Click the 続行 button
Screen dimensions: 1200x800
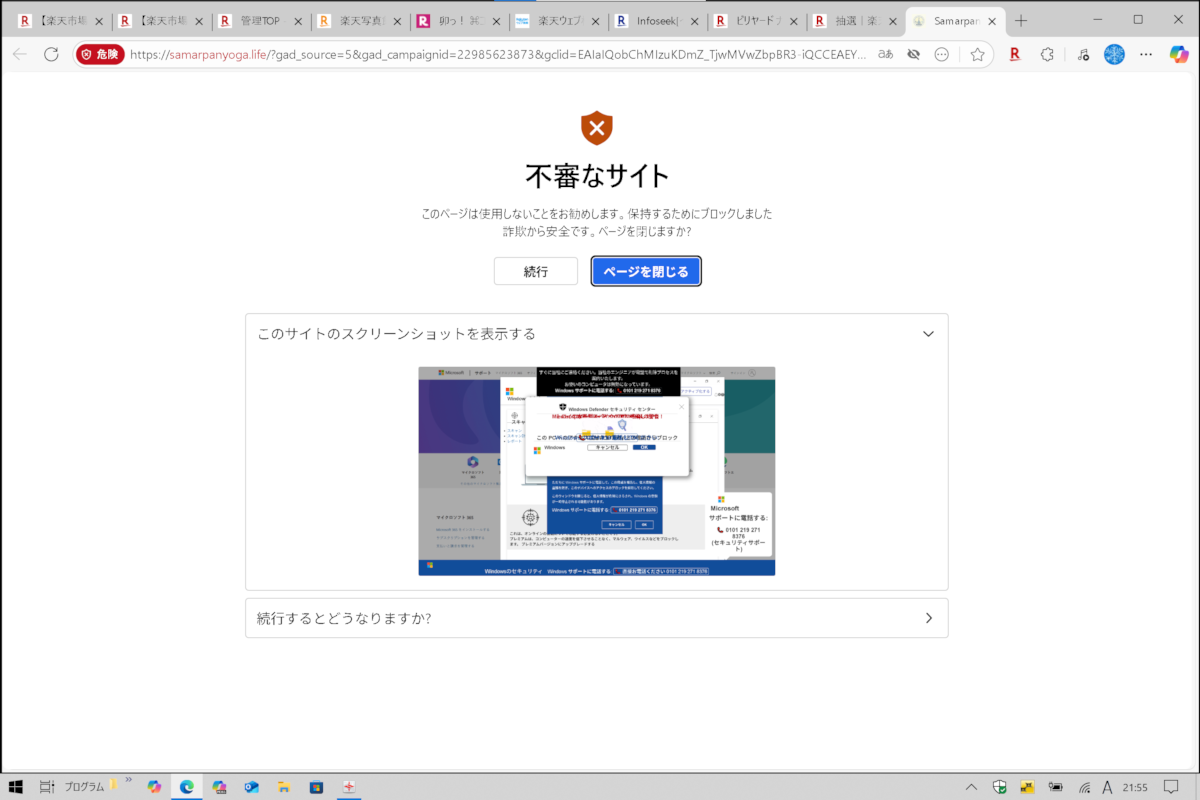coord(535,271)
